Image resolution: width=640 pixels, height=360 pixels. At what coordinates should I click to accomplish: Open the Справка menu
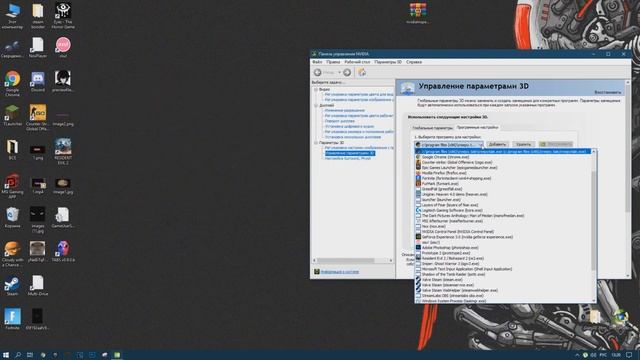414,62
